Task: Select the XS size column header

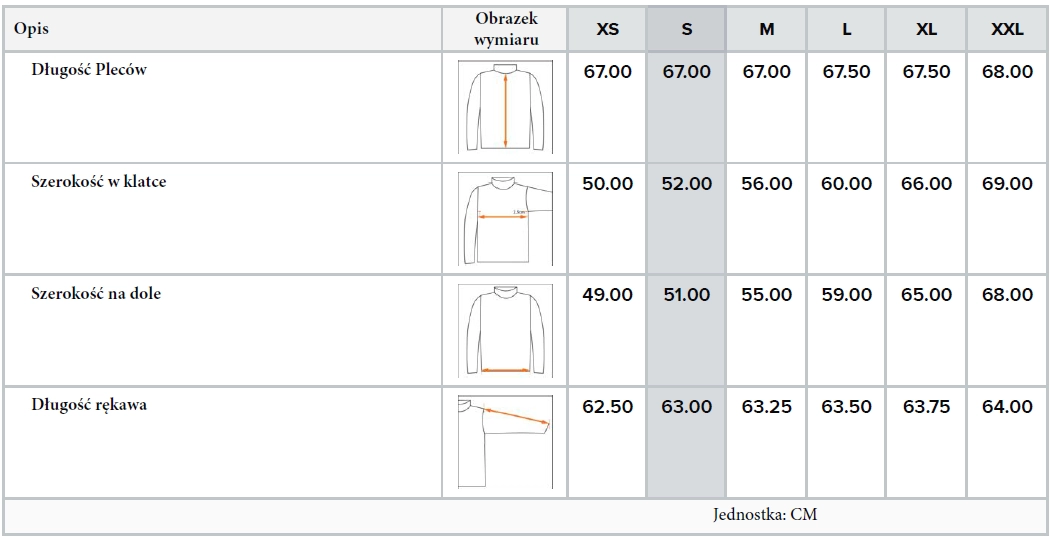Action: coord(607,29)
